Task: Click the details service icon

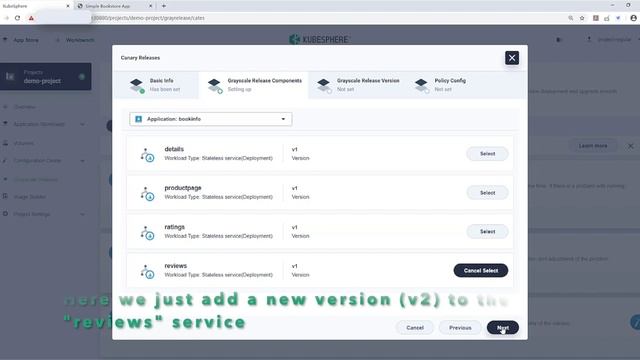Action: click(147, 155)
